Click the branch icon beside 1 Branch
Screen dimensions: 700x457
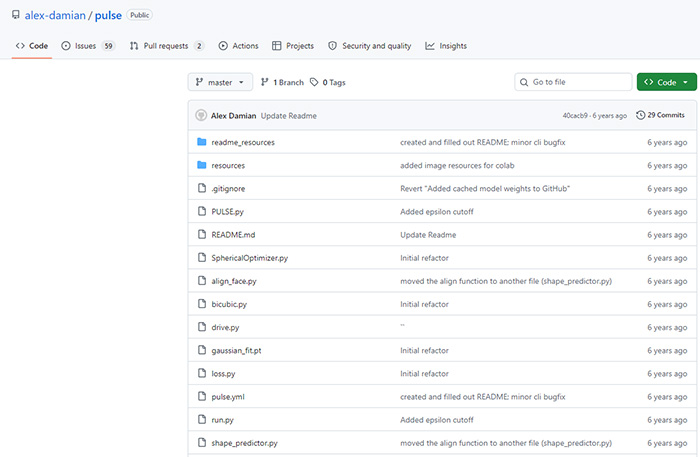[265, 82]
